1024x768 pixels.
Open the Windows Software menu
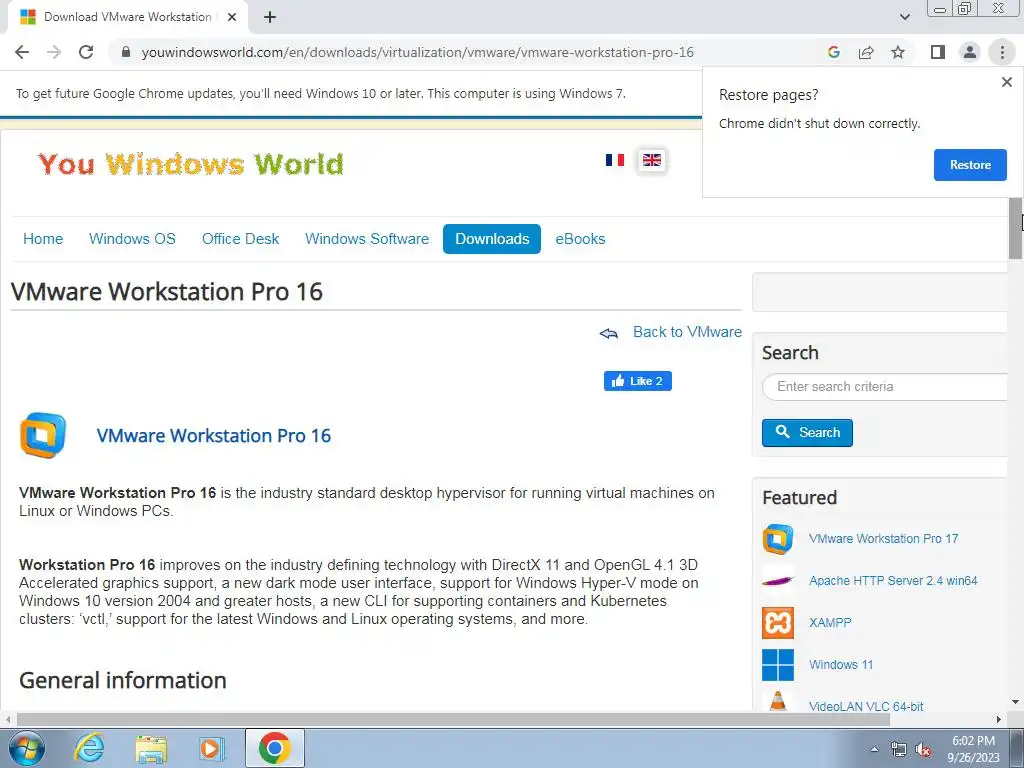367,239
